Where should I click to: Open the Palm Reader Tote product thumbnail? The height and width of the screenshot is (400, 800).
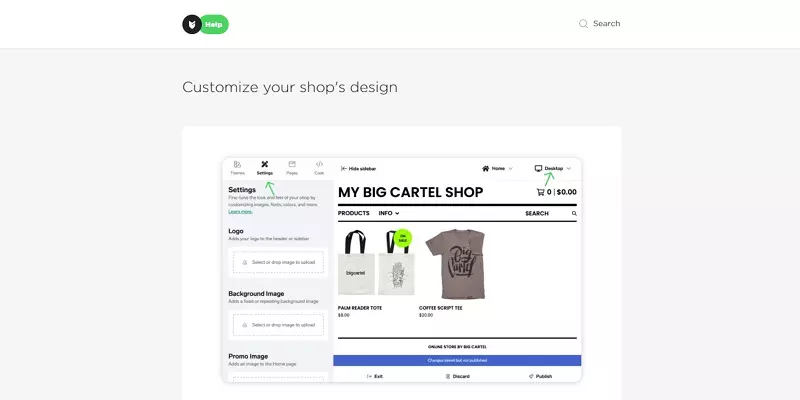[x=377, y=263]
